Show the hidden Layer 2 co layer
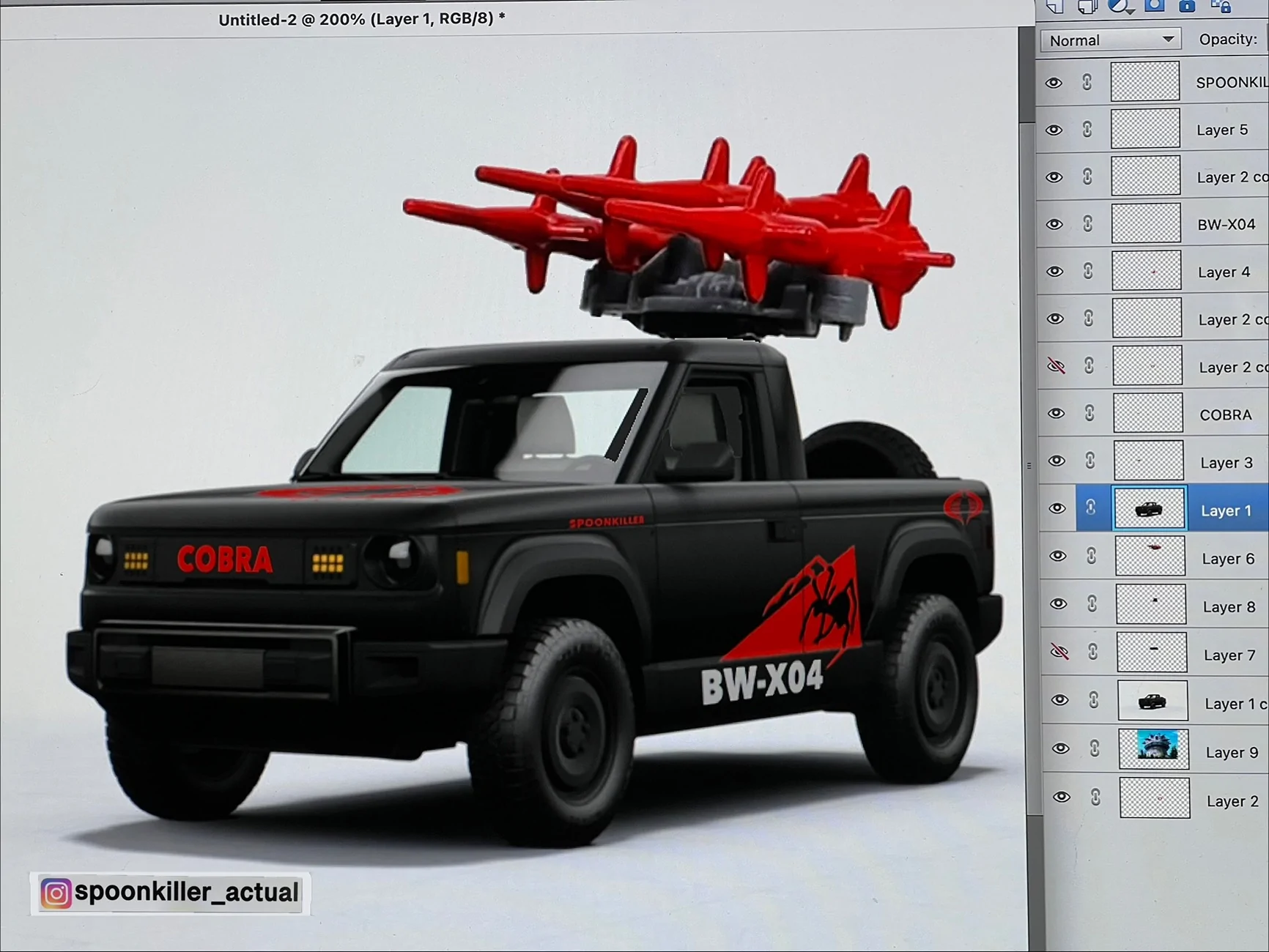 click(x=1056, y=365)
